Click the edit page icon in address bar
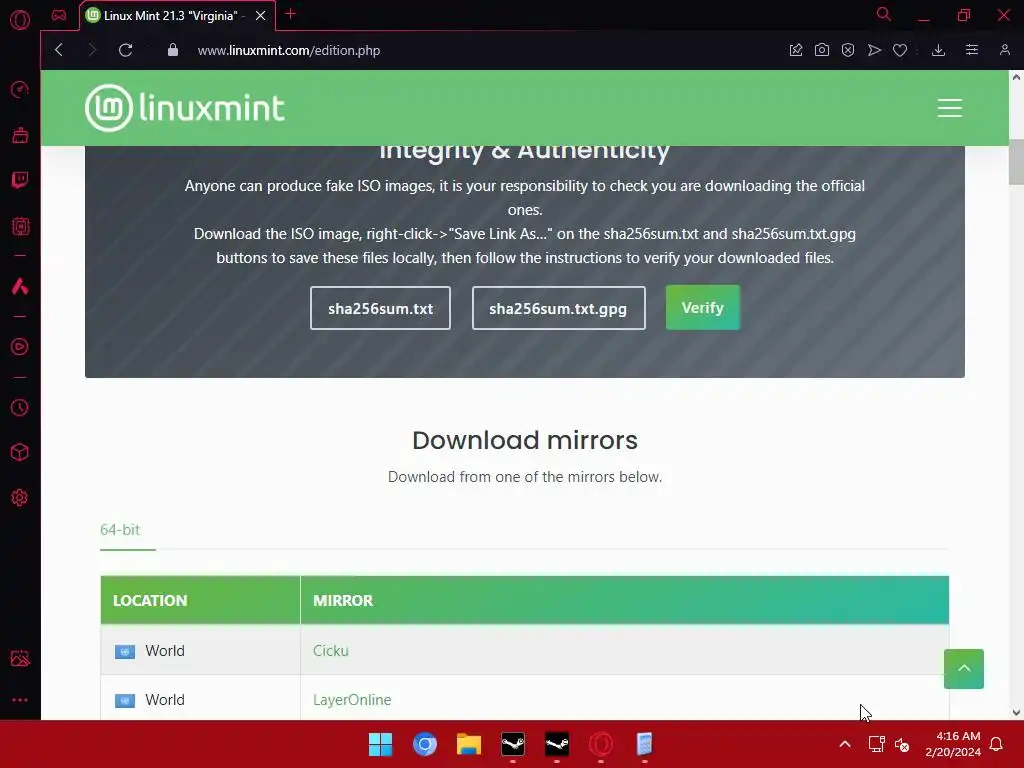This screenshot has height=768, width=1024. (796, 50)
